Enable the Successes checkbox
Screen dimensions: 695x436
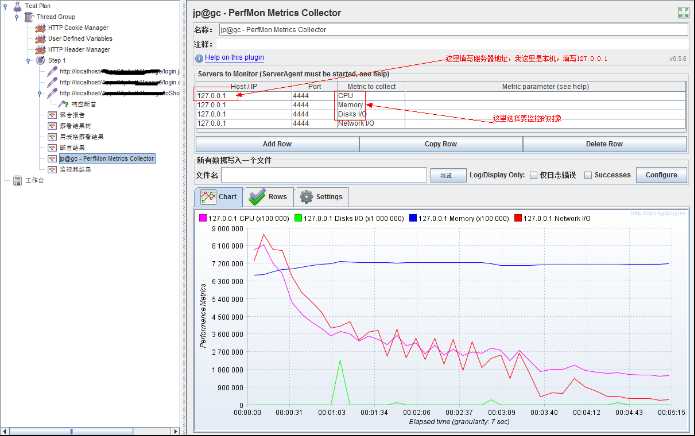click(588, 175)
